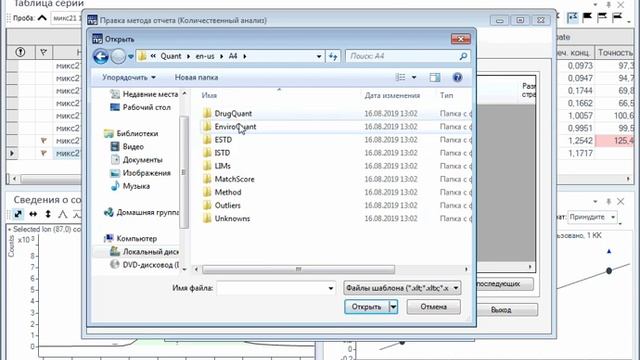Open the Музыка library
The image size is (640, 360).
[131, 186]
